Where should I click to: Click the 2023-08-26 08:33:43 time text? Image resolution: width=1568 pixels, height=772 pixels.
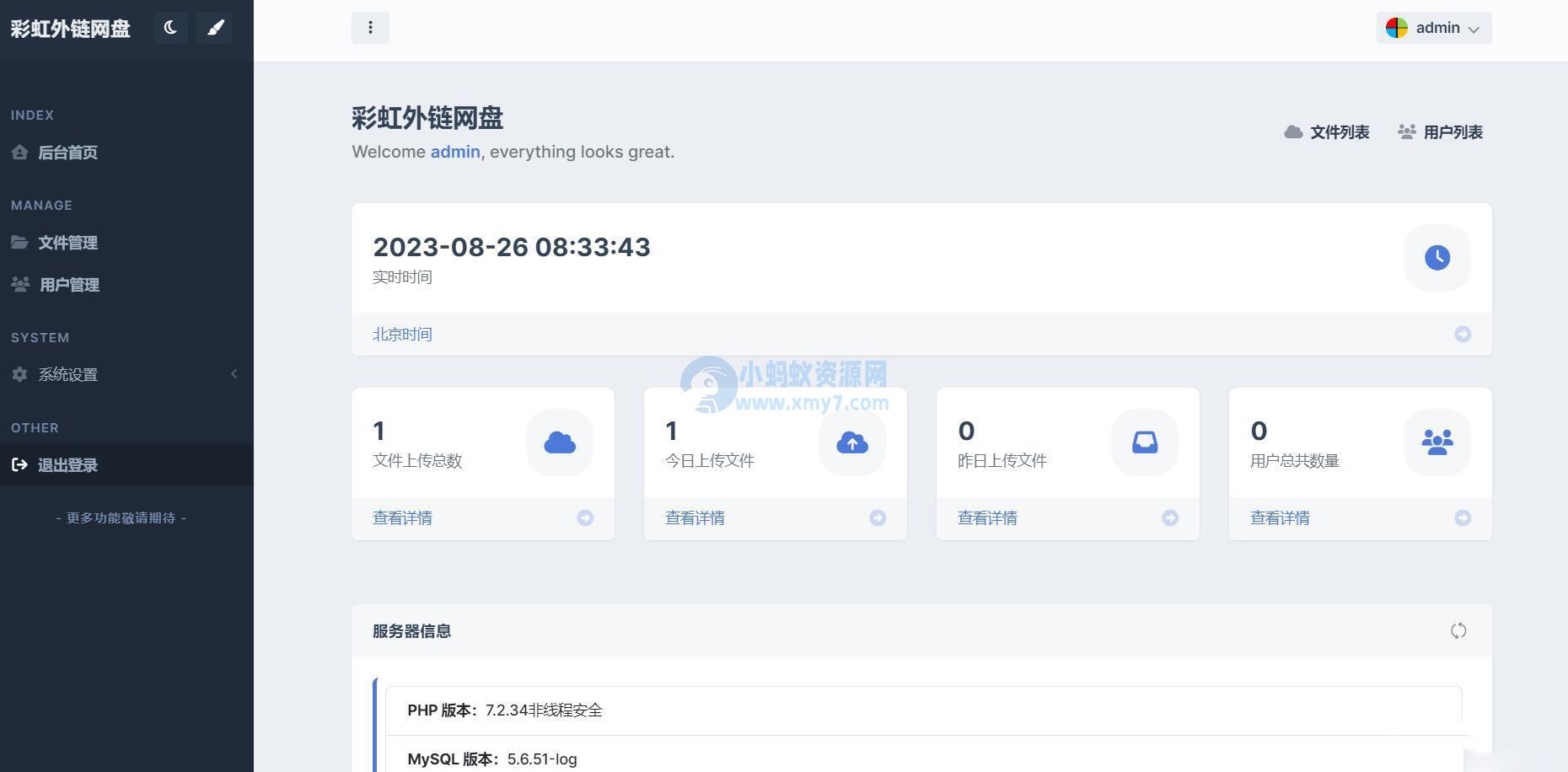[512, 247]
